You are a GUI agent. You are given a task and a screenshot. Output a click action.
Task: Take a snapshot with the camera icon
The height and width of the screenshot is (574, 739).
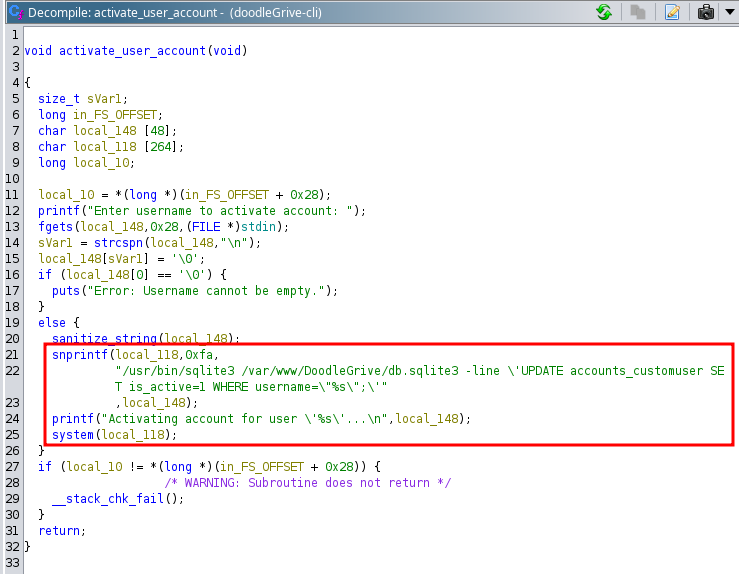tap(706, 12)
